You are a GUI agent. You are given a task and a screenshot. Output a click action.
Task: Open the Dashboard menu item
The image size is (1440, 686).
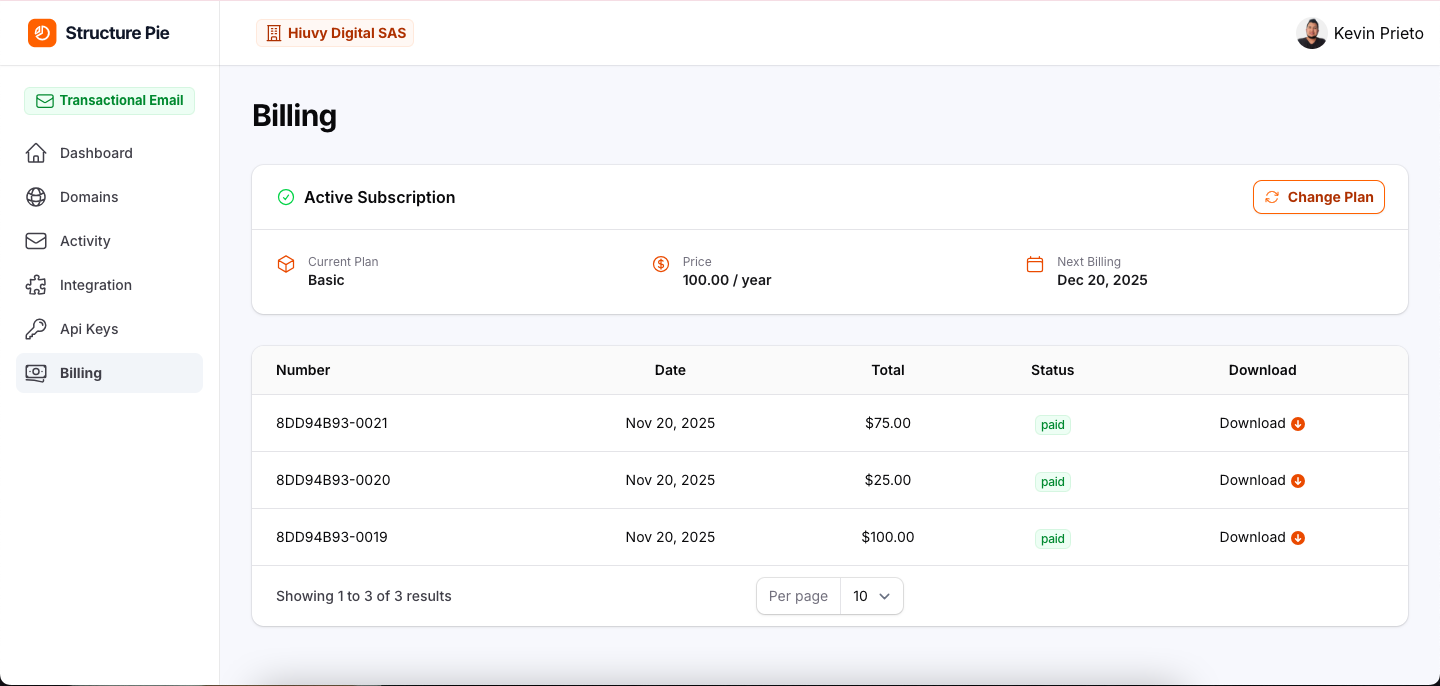click(x=109, y=153)
